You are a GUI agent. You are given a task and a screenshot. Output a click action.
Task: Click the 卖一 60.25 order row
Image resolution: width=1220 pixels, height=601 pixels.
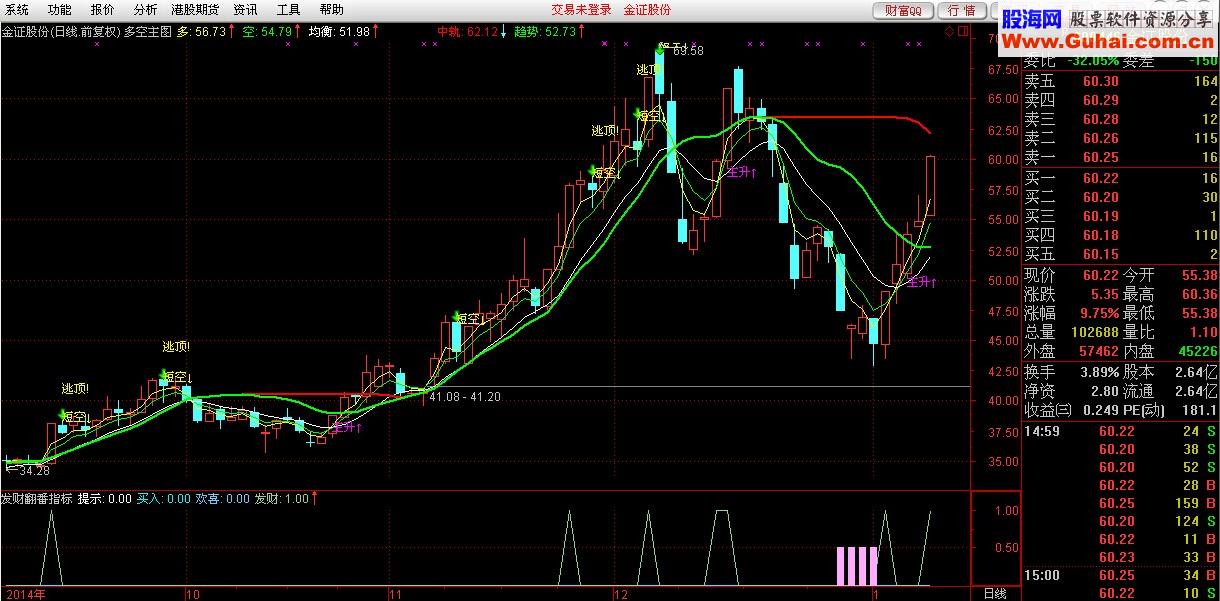1121,158
